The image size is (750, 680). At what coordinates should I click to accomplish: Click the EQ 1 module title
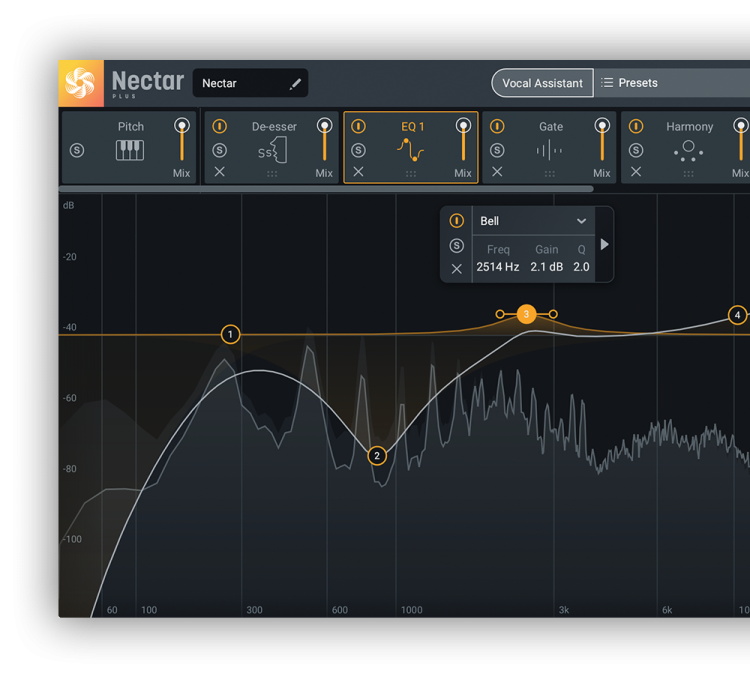pyautogui.click(x=412, y=126)
